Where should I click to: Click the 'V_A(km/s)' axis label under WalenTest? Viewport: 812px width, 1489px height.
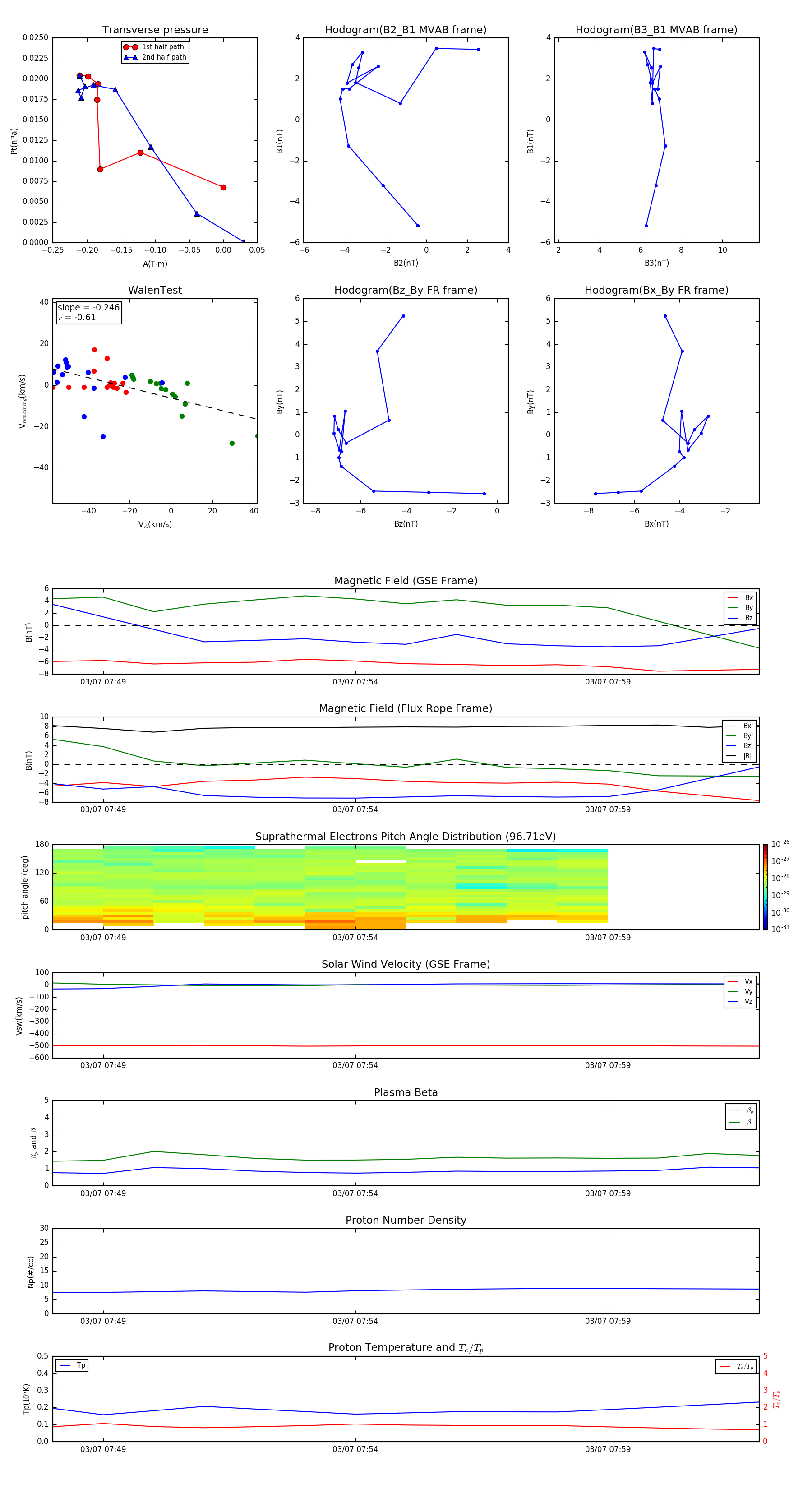coord(155,524)
